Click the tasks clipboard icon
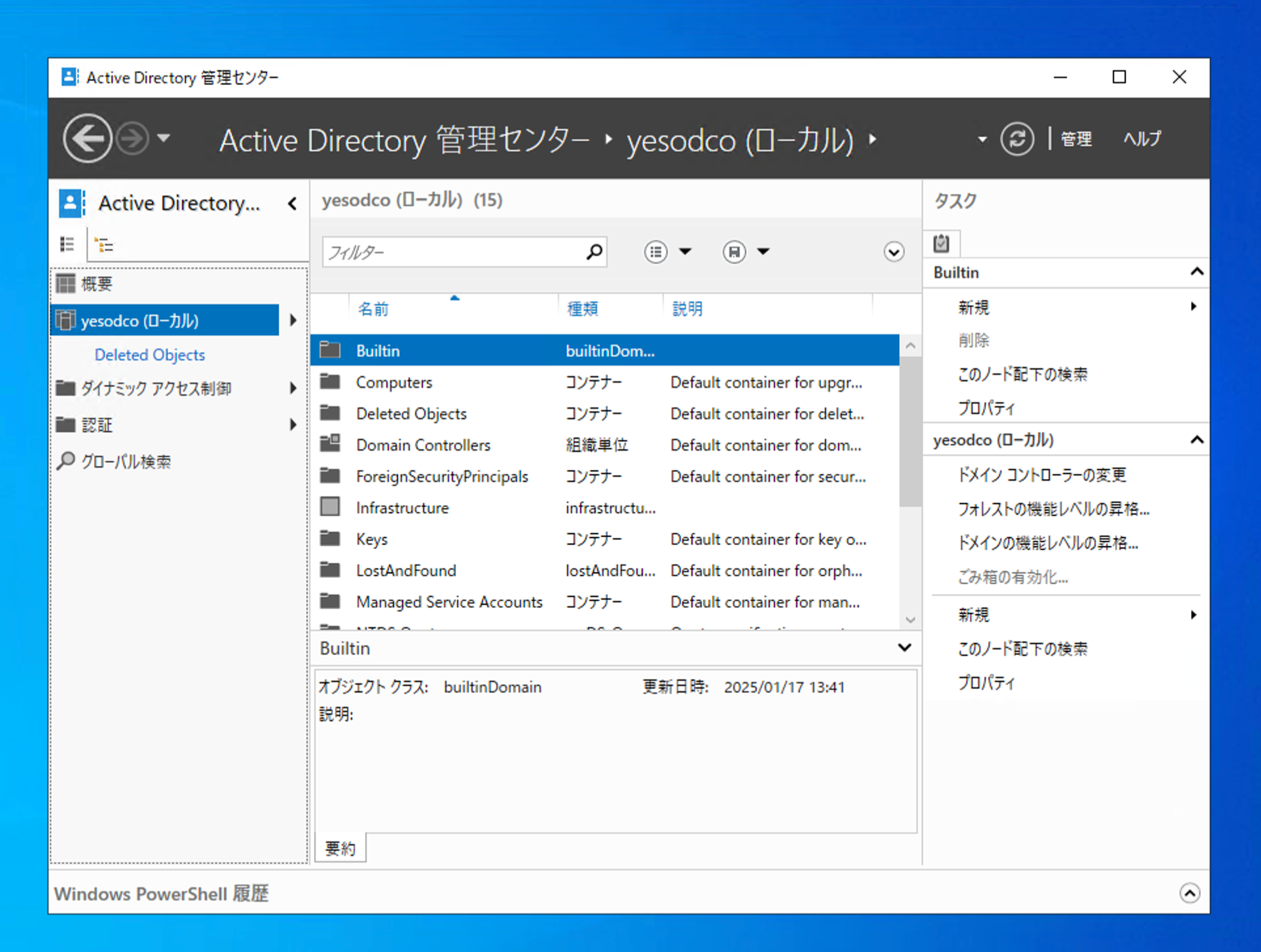The width and height of the screenshot is (1261, 952). [941, 244]
